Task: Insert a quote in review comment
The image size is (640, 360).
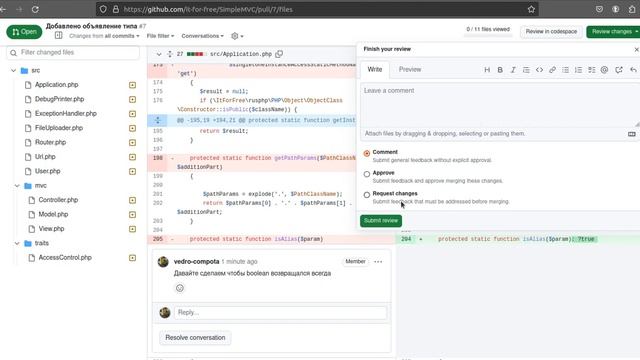Action: [x=526, y=70]
